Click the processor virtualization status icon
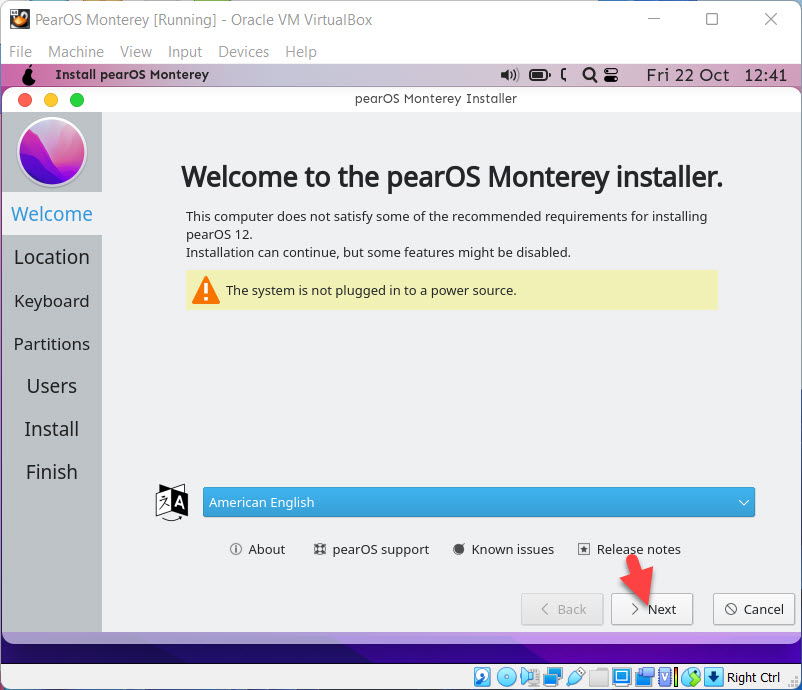 pos(664,677)
